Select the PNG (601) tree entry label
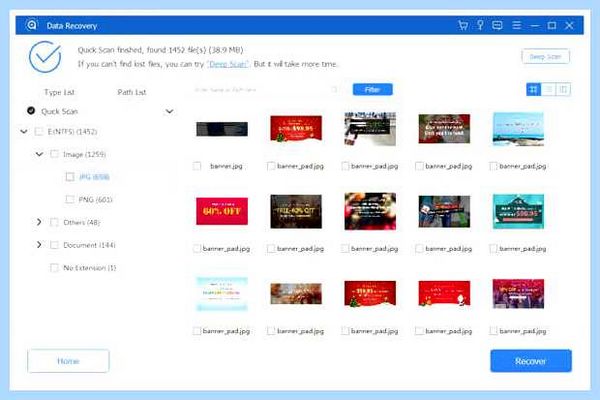 coord(95,199)
